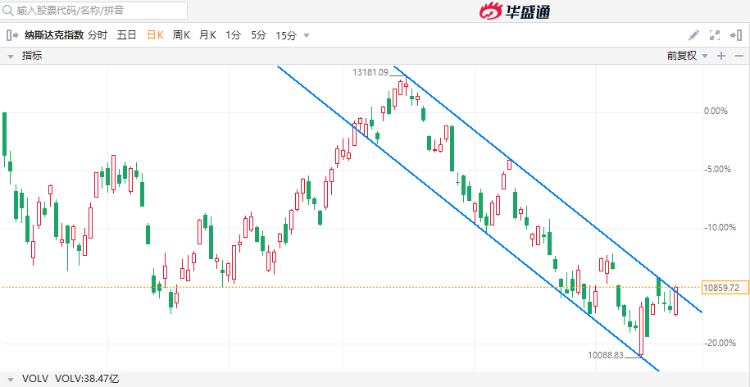Image resolution: width=750 pixels, height=387 pixels.
Task: Zoom in chart with plus icon
Action: (x=721, y=56)
